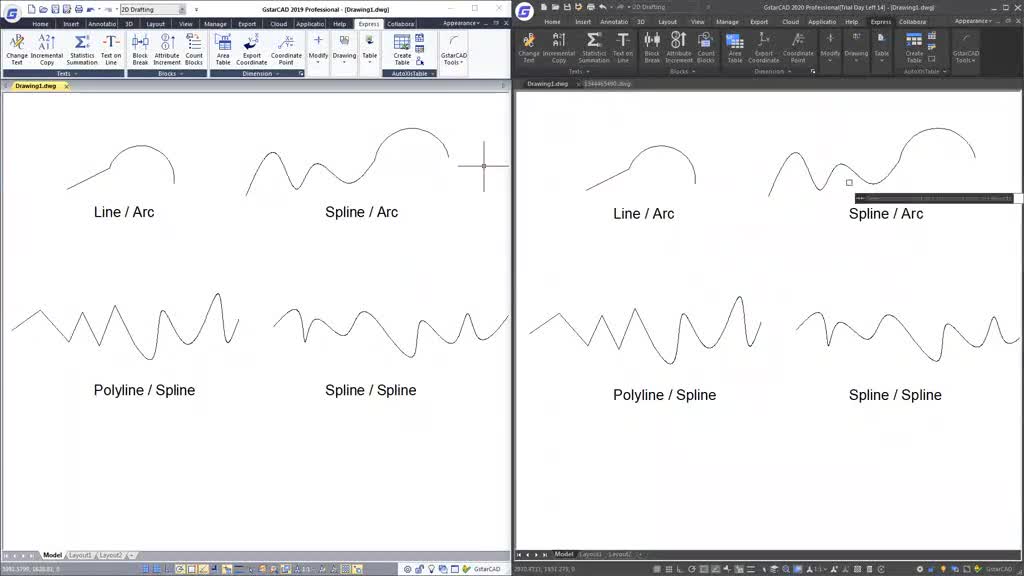Open View tab in GstarCAD 2020 window
This screenshot has height=576, width=1024.
tap(697, 22)
